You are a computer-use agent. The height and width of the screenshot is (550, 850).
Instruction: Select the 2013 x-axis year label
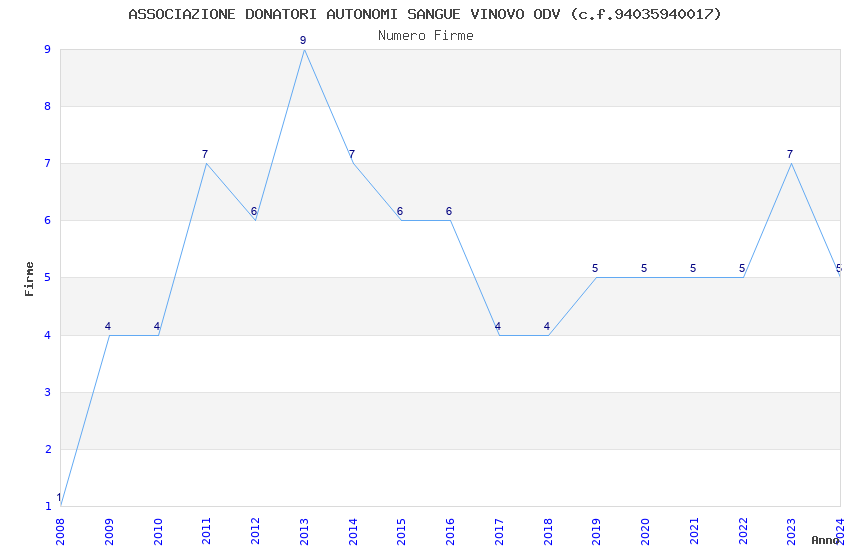tap(304, 531)
